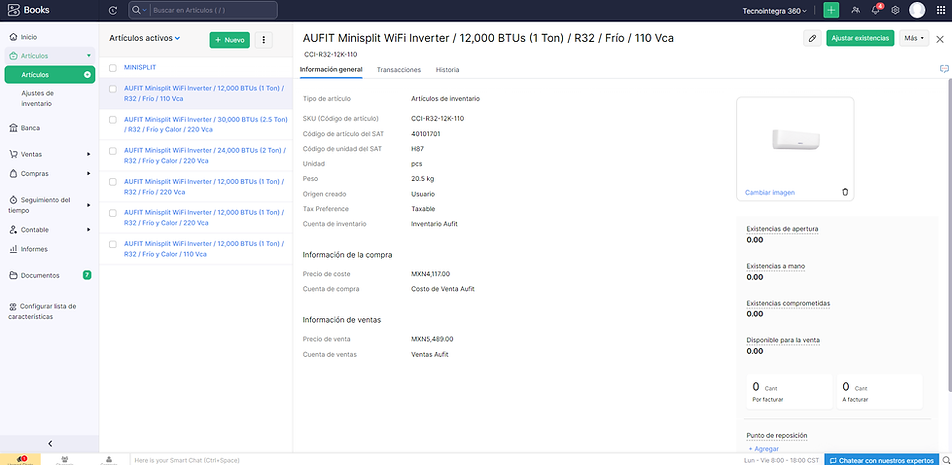Click the details panel vertical scrollbar
The width and height of the screenshot is (952, 465).
[x=949, y=237]
